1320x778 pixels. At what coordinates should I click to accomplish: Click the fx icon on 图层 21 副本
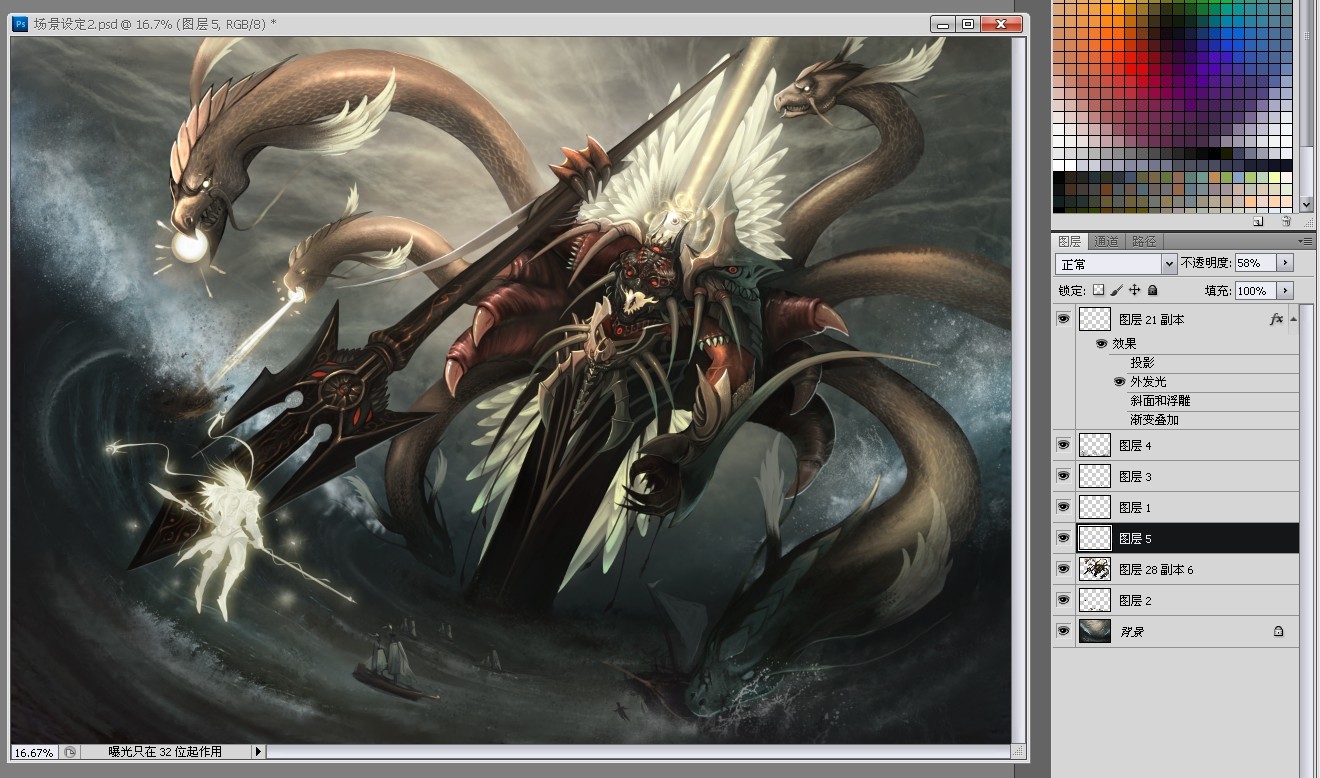1276,319
